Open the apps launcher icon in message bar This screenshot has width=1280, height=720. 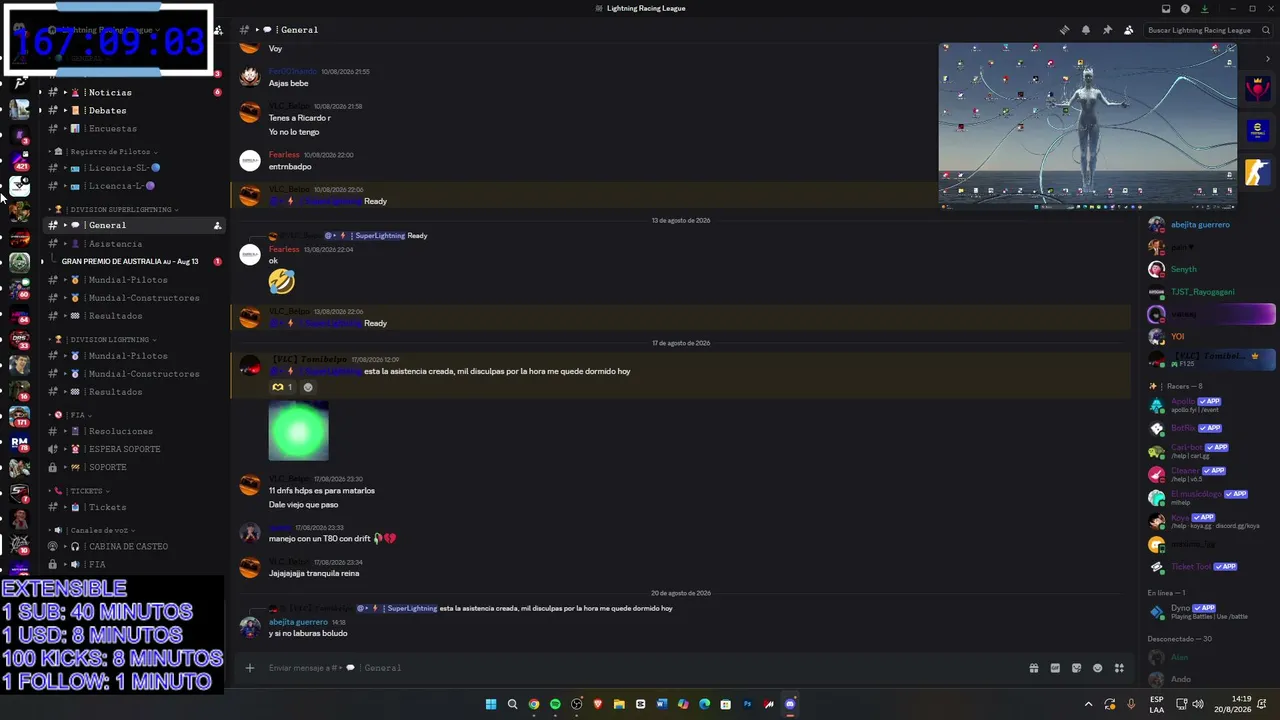click(1120, 668)
